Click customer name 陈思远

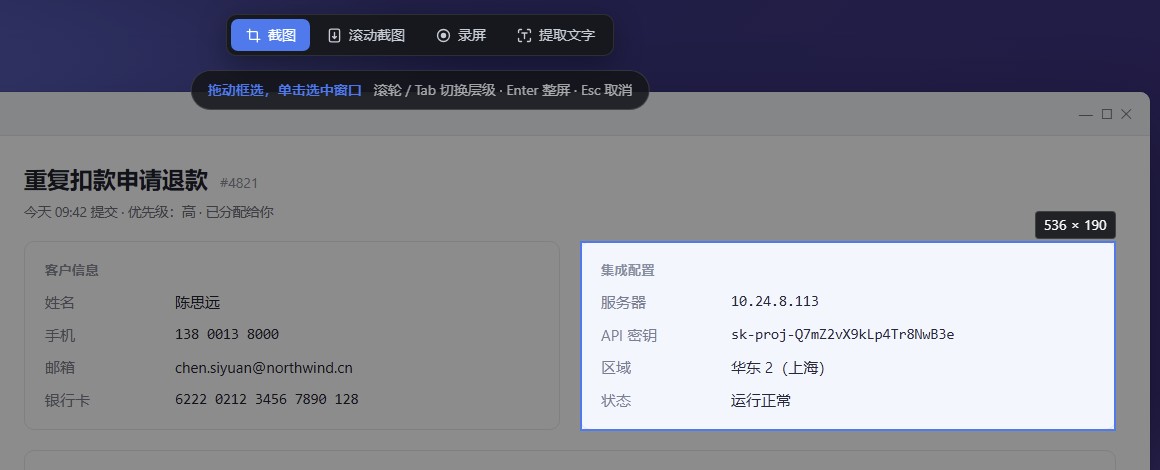pyautogui.click(x=198, y=303)
